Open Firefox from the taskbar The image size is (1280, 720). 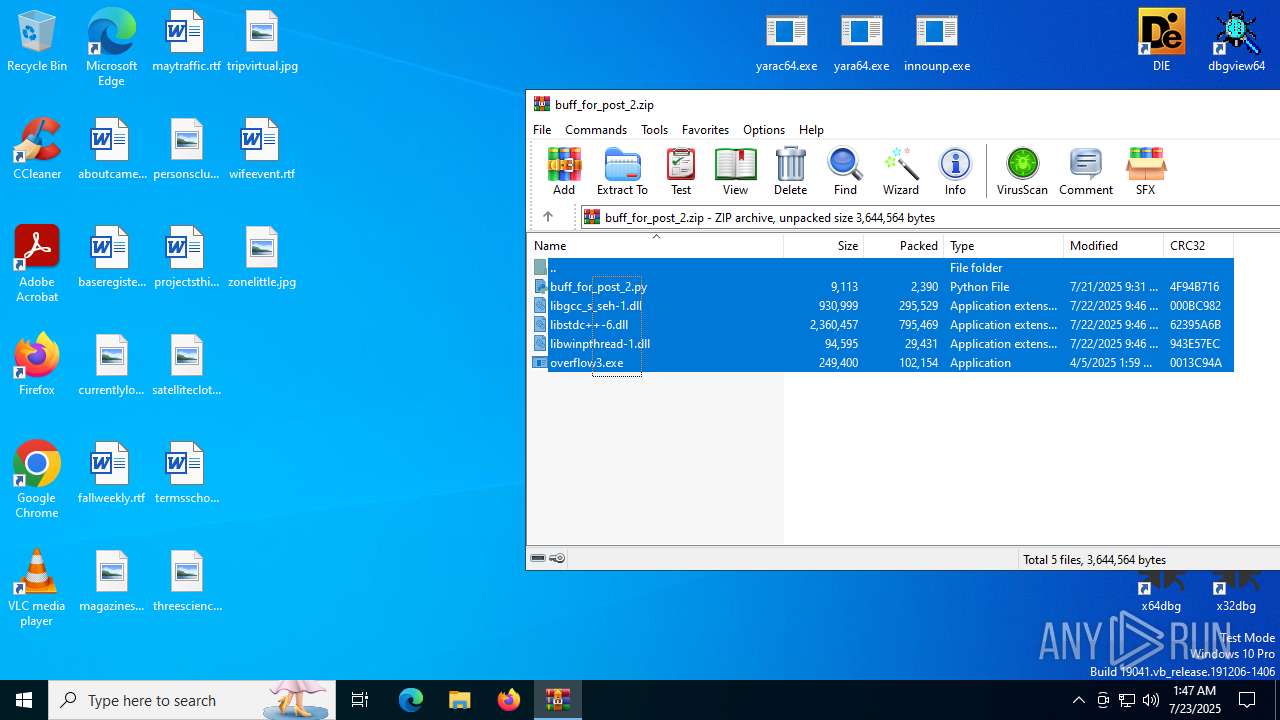tap(509, 700)
